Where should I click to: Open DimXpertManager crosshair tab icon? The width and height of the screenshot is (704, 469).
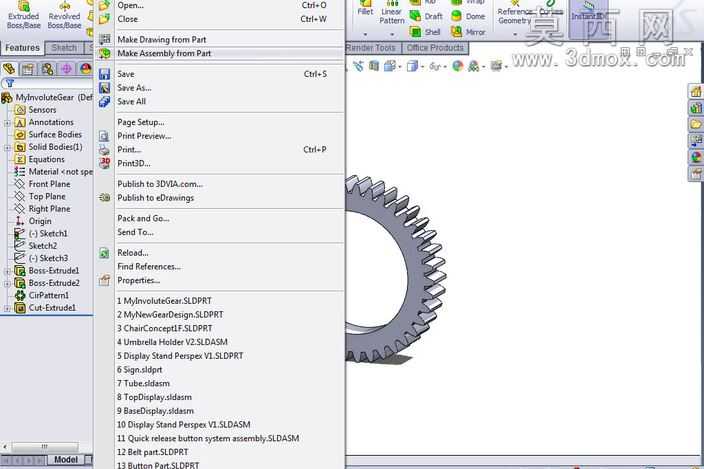coord(66,69)
